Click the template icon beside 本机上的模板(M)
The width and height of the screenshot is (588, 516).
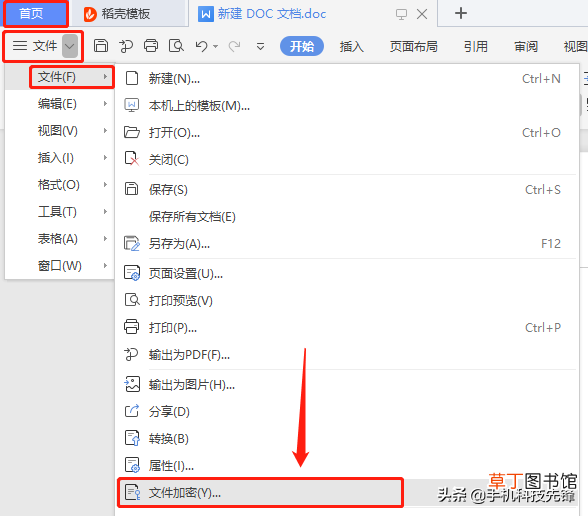pyautogui.click(x=132, y=105)
